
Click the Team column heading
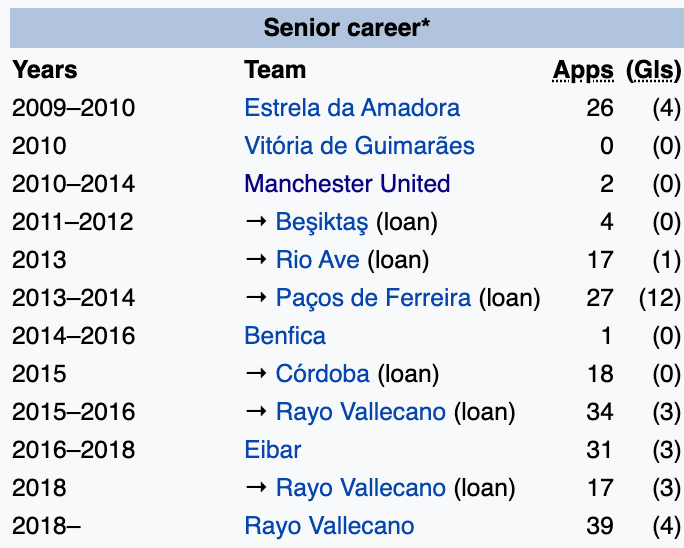(275, 70)
